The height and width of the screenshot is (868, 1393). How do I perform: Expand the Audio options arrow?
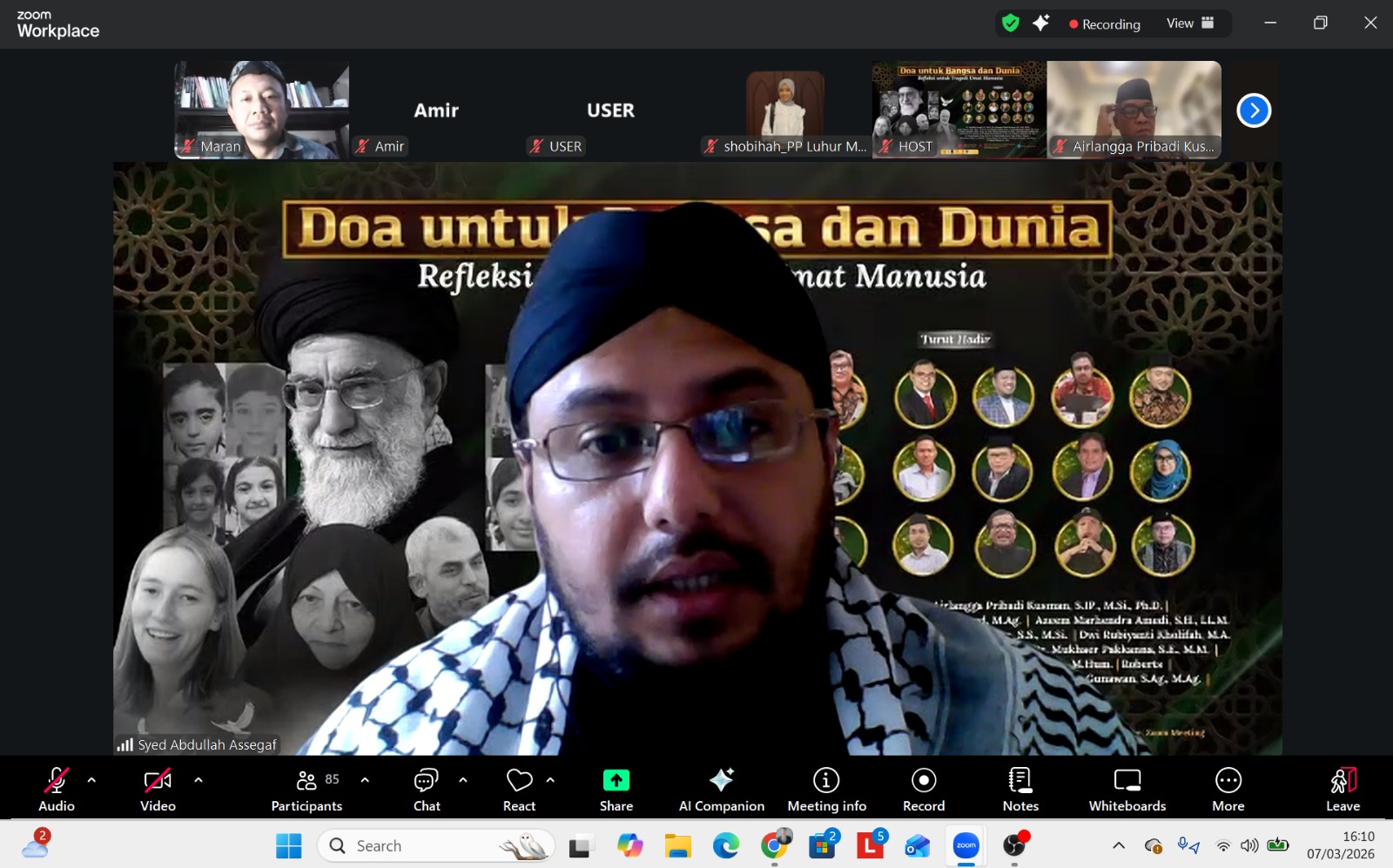[91, 780]
